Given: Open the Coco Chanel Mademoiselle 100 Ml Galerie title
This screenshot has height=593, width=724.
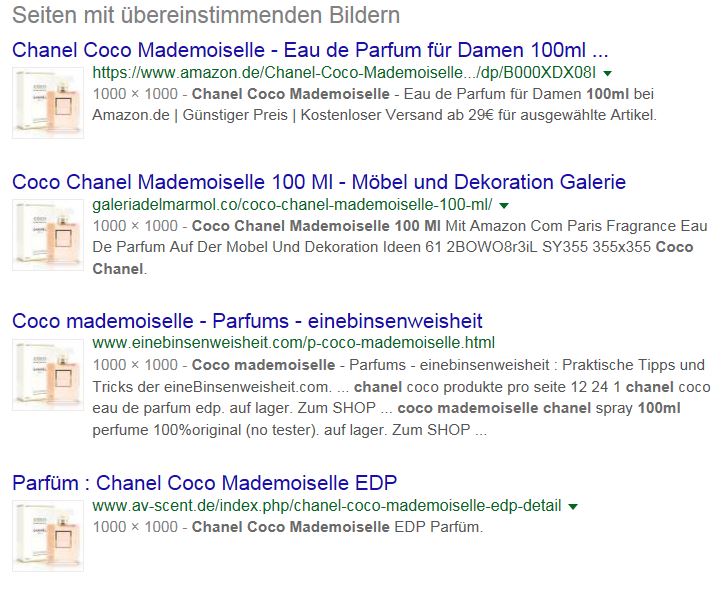Looking at the screenshot, I should point(319,182).
